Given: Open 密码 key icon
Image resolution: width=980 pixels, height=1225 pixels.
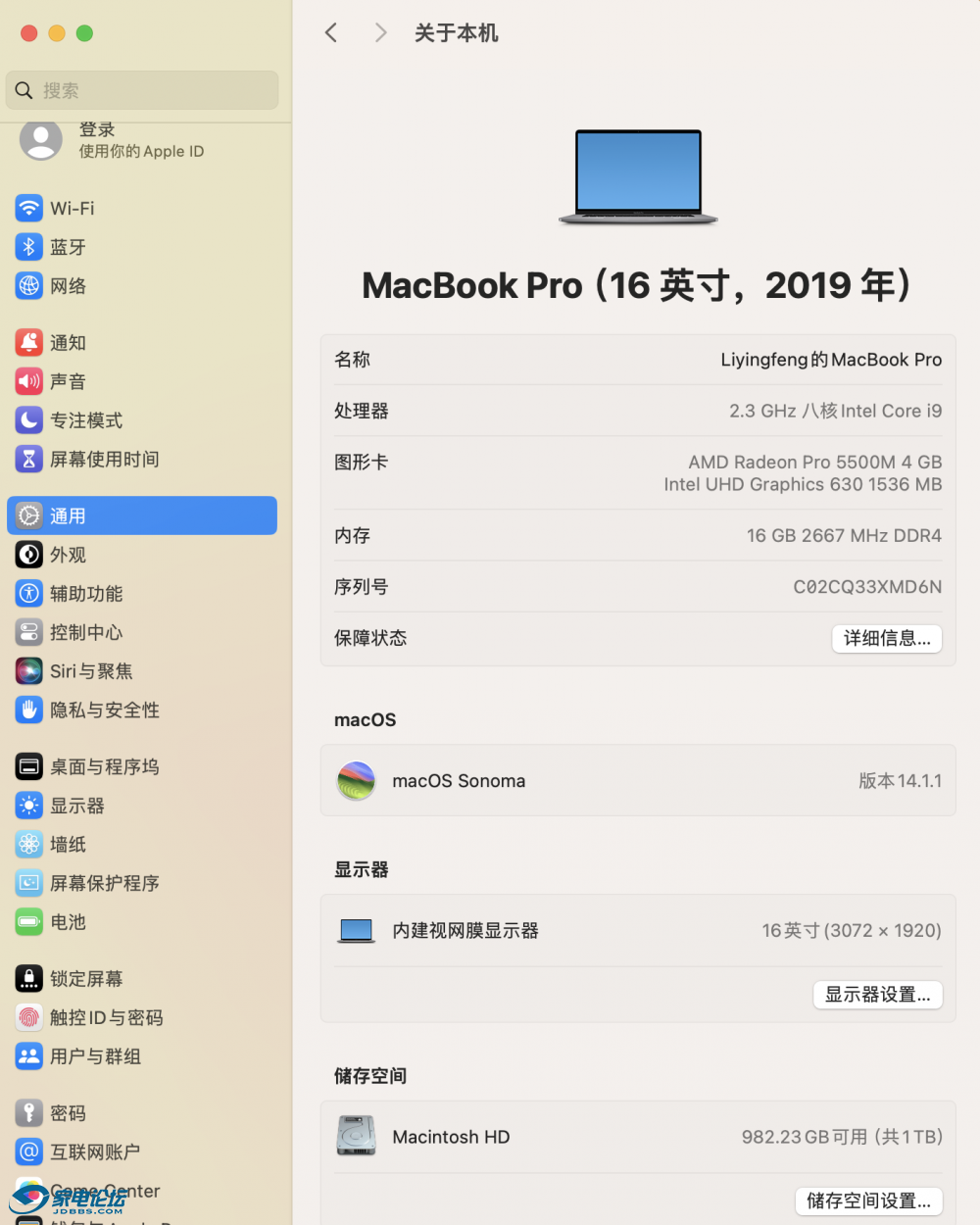Looking at the screenshot, I should point(29,1112).
